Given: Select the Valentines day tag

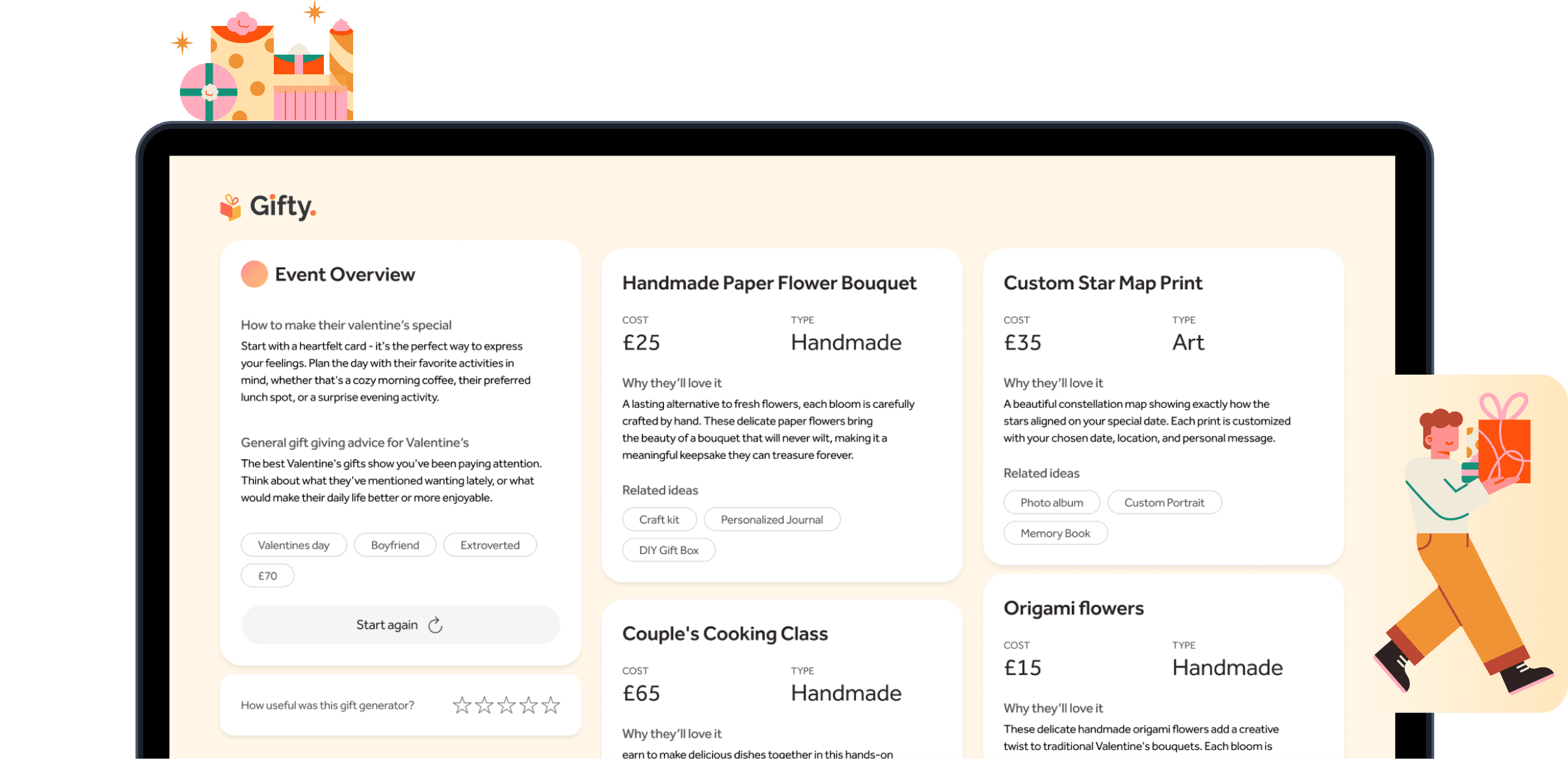Looking at the screenshot, I should point(294,545).
